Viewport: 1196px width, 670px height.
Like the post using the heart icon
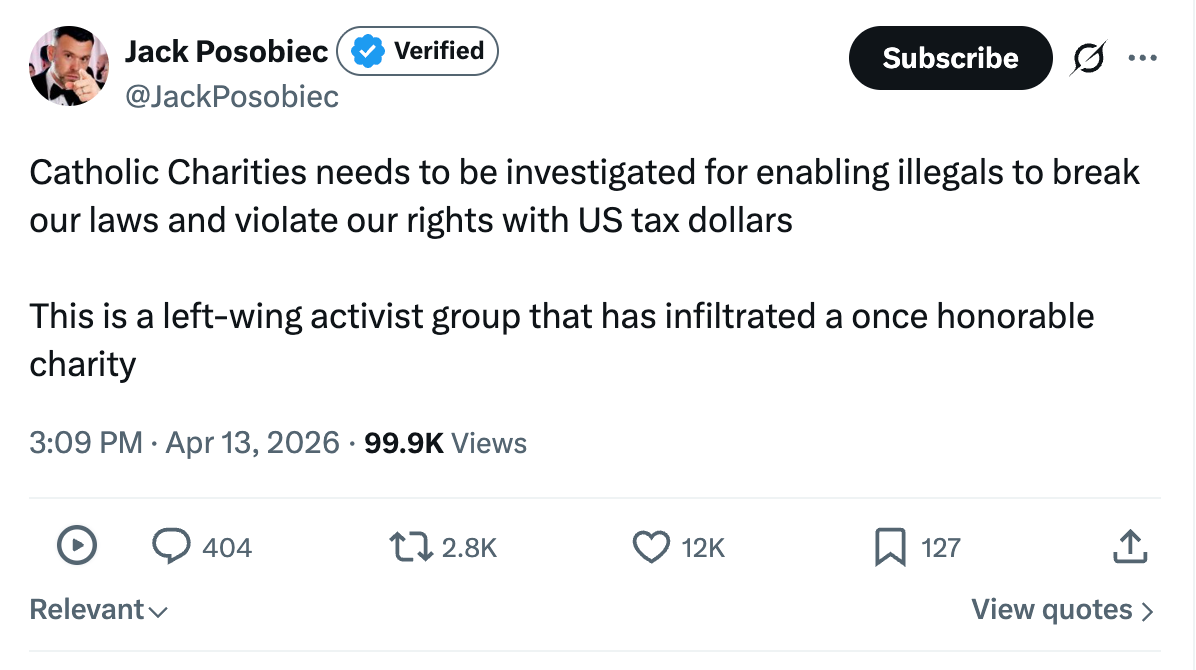651,546
